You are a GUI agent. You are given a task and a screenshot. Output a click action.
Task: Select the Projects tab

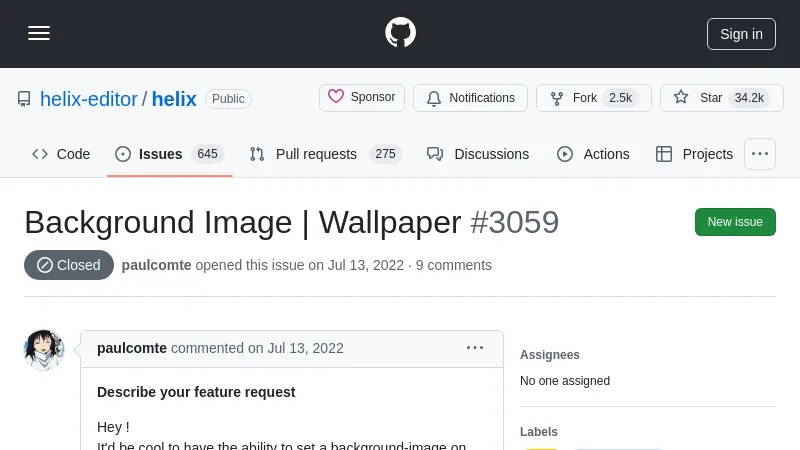pyautogui.click(x=694, y=154)
